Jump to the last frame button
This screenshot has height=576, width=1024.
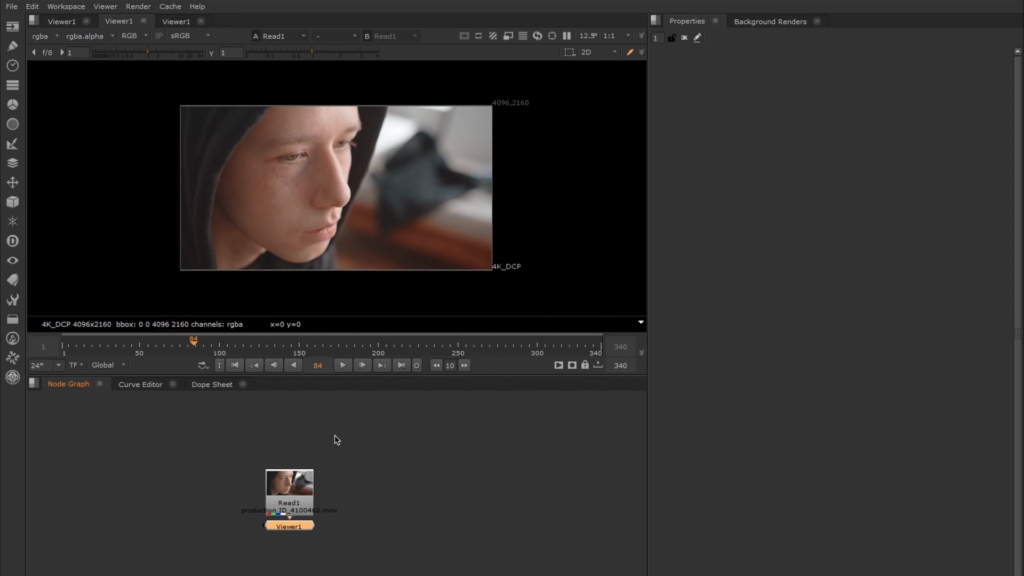401,365
